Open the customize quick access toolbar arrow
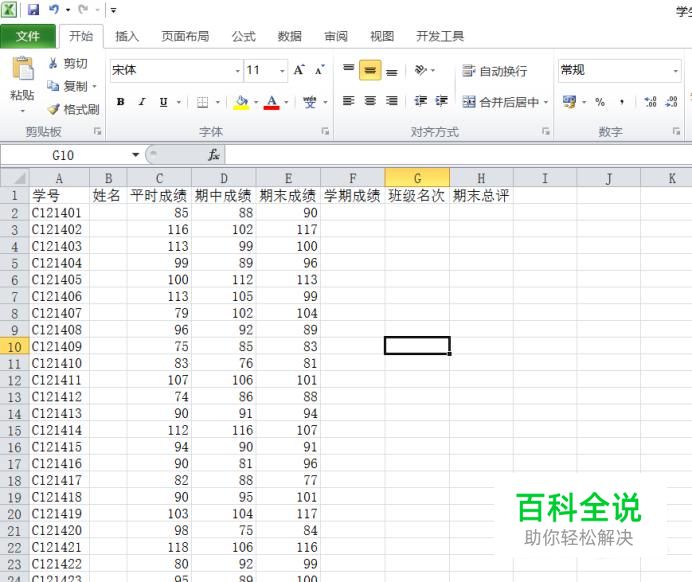 [113, 10]
